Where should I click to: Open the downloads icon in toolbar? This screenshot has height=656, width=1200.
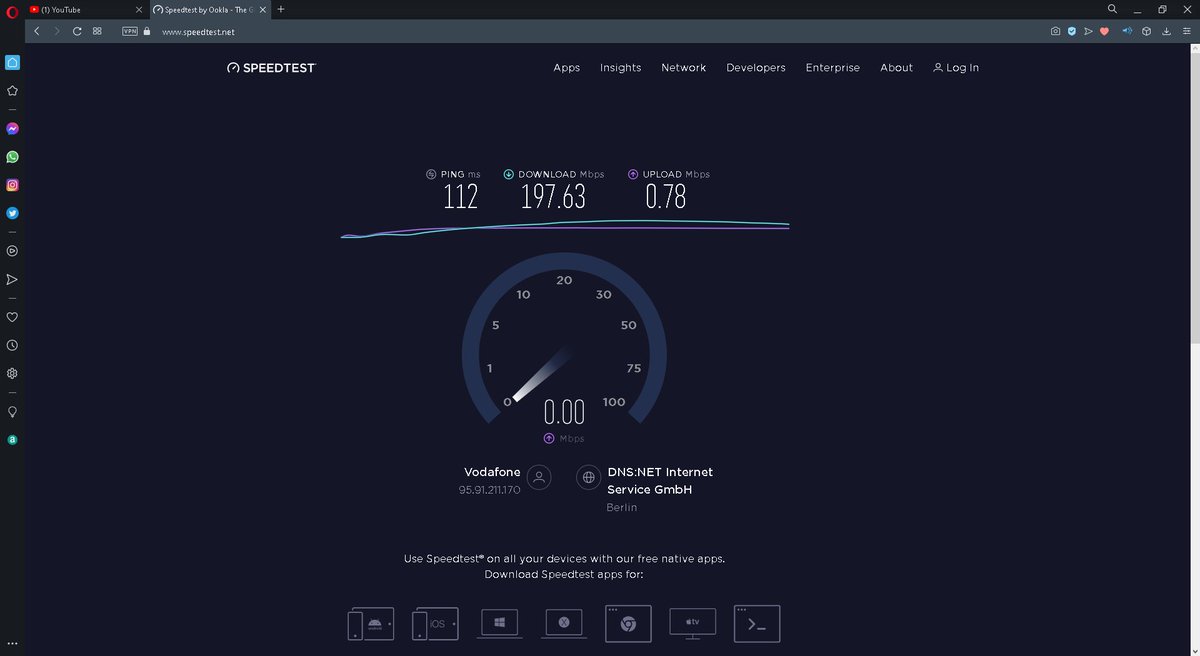pyautogui.click(x=1166, y=31)
